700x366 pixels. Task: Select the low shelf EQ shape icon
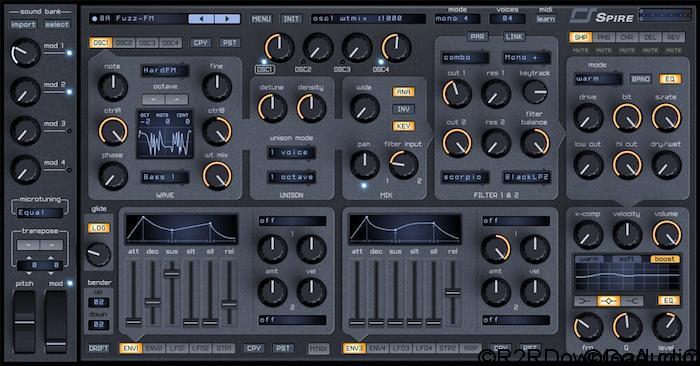585,301
